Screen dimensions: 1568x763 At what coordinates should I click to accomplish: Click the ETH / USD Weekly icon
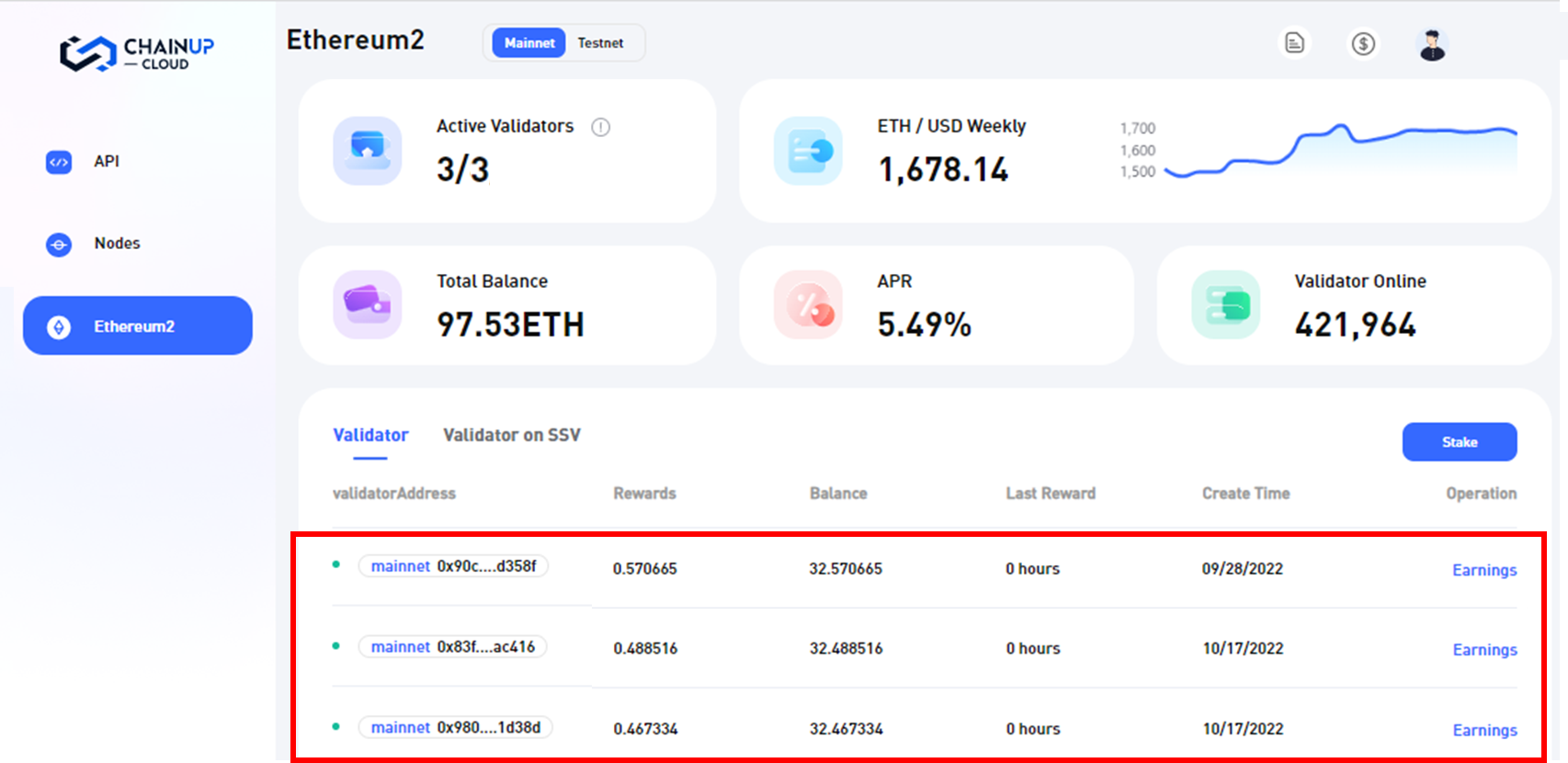pyautogui.click(x=808, y=151)
